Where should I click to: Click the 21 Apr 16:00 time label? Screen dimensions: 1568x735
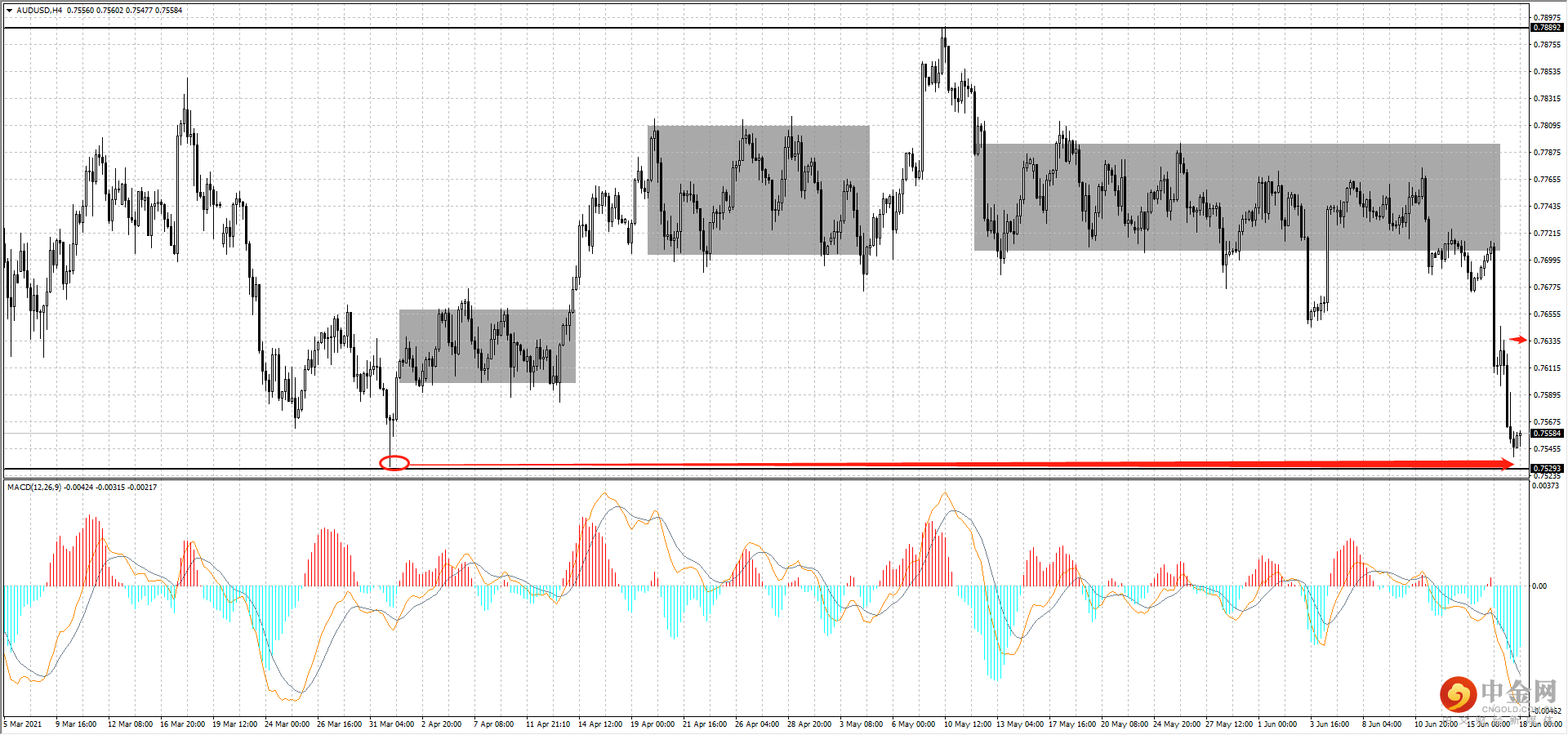point(705,724)
